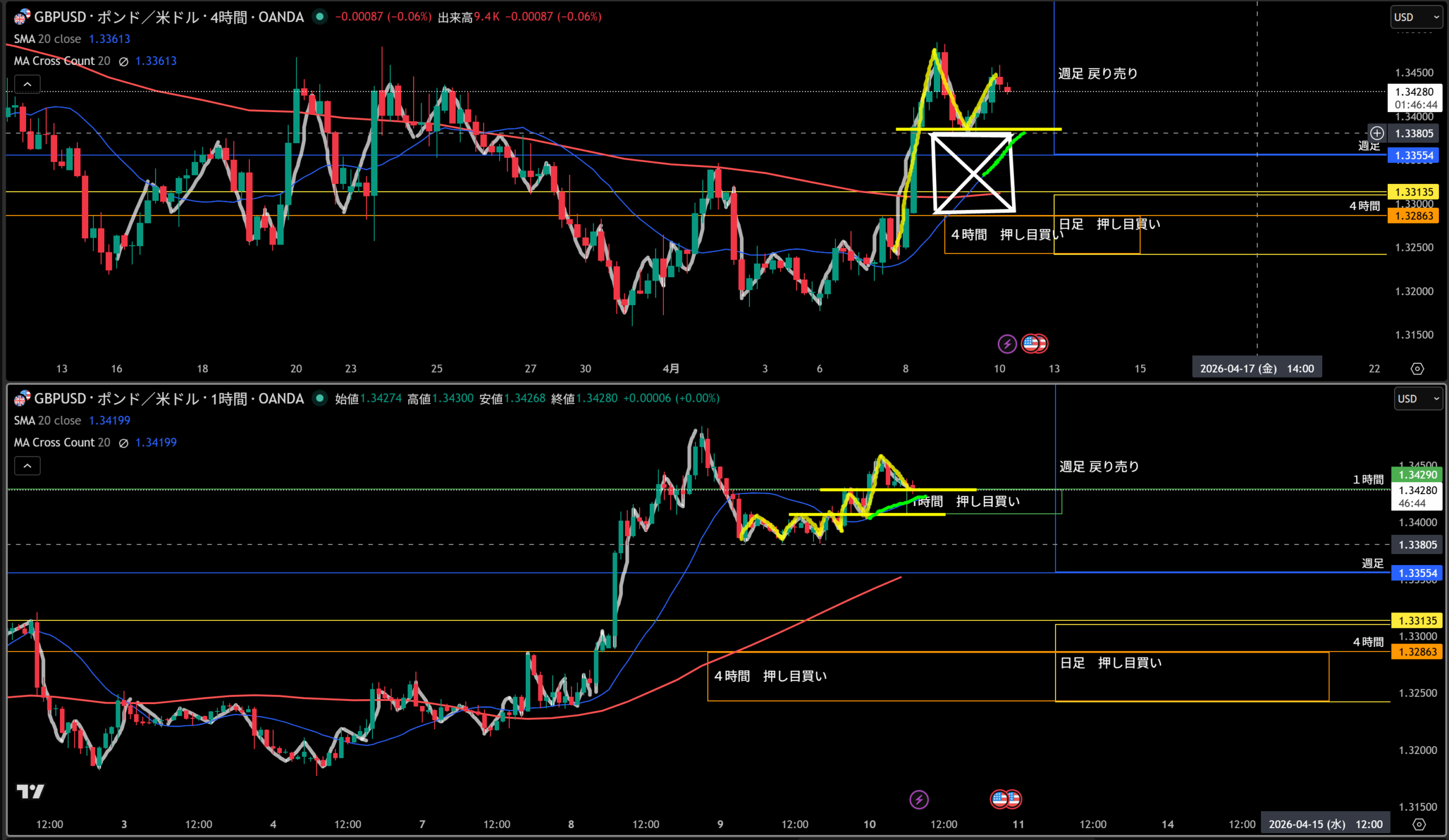Open USD currency dropdown on upper chart
The width and height of the screenshot is (1449, 840).
click(1416, 17)
